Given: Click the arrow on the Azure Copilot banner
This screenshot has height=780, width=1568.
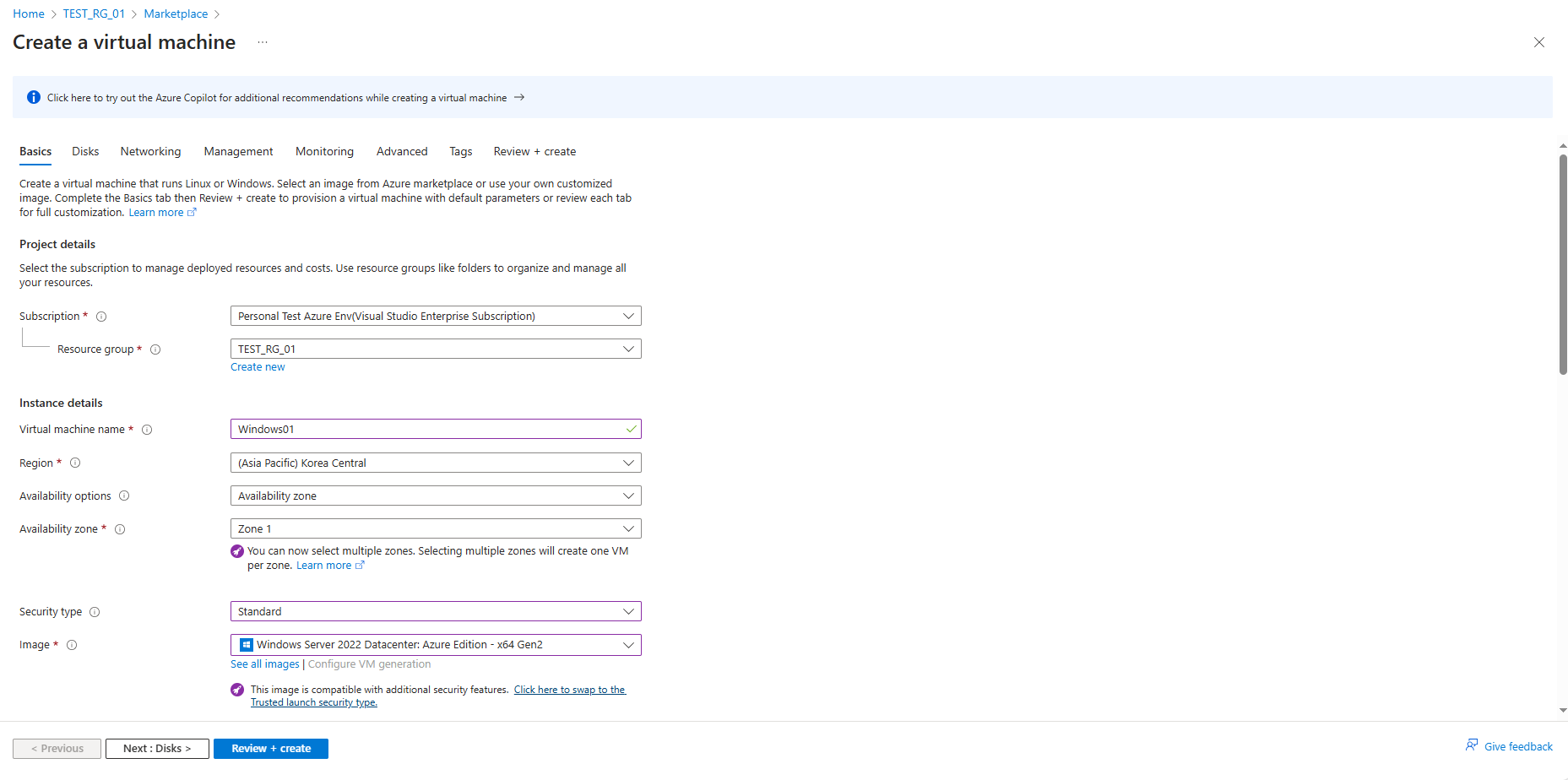Looking at the screenshot, I should [519, 97].
